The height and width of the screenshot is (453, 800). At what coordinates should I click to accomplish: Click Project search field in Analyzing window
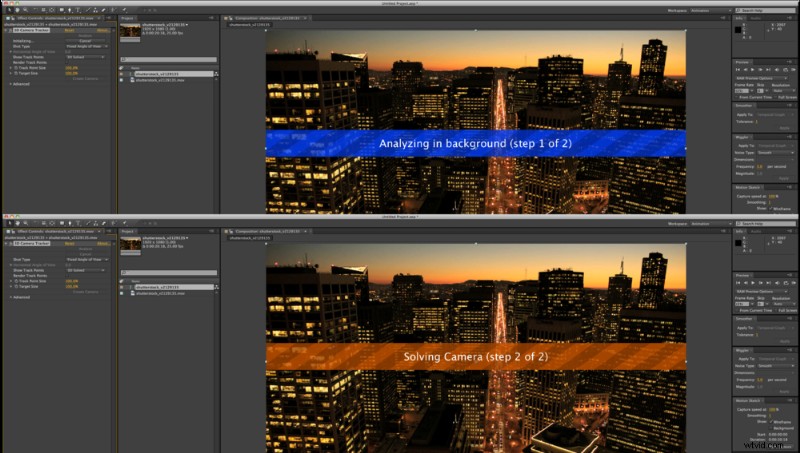pos(169,60)
